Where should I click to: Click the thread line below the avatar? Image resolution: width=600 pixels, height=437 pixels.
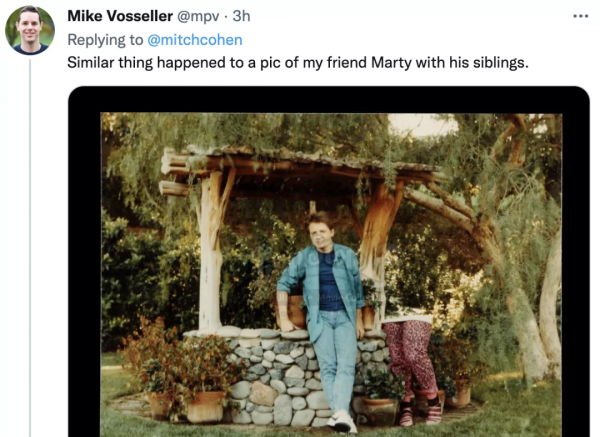pyautogui.click(x=30, y=250)
